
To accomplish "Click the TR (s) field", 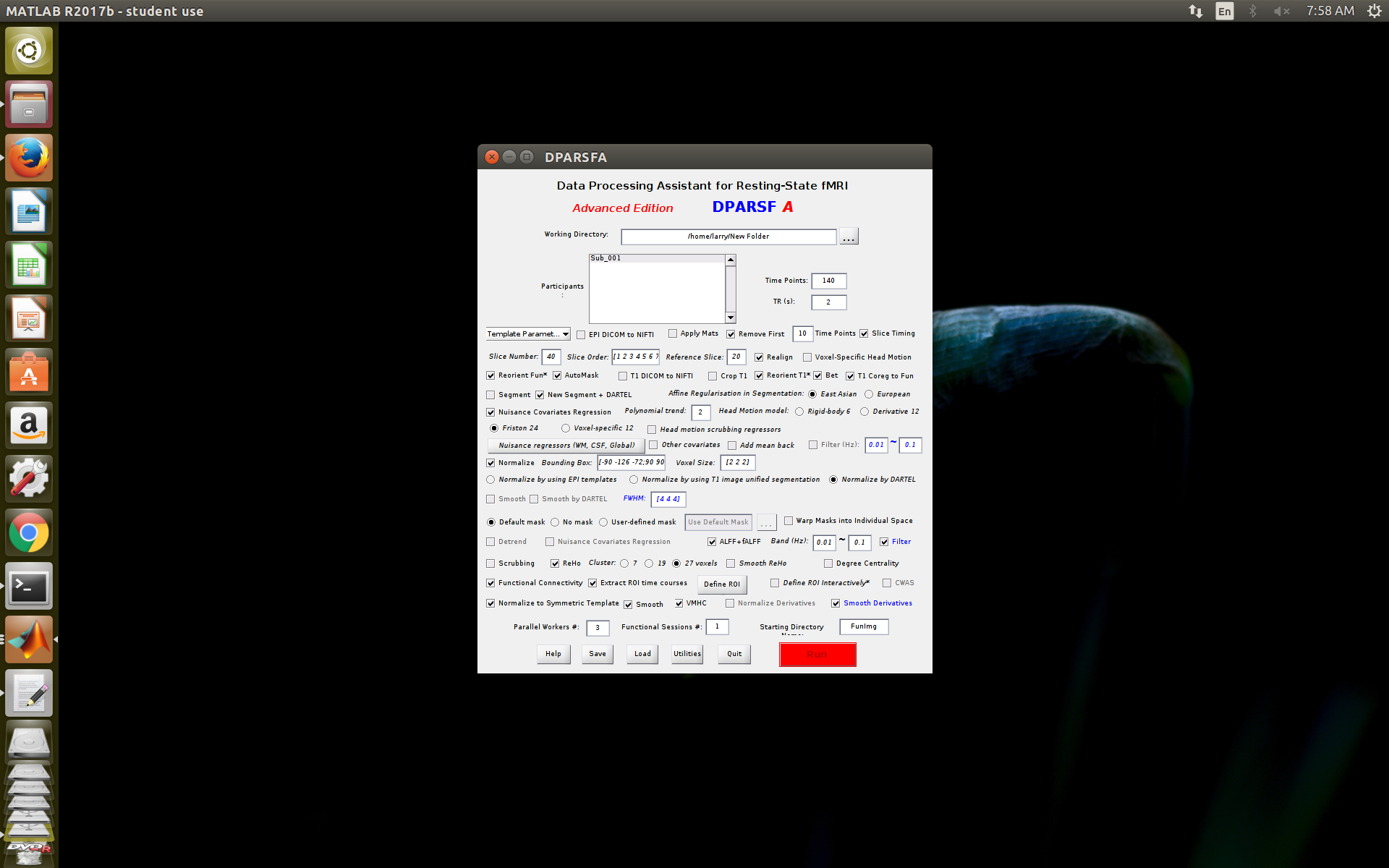I will (x=828, y=302).
